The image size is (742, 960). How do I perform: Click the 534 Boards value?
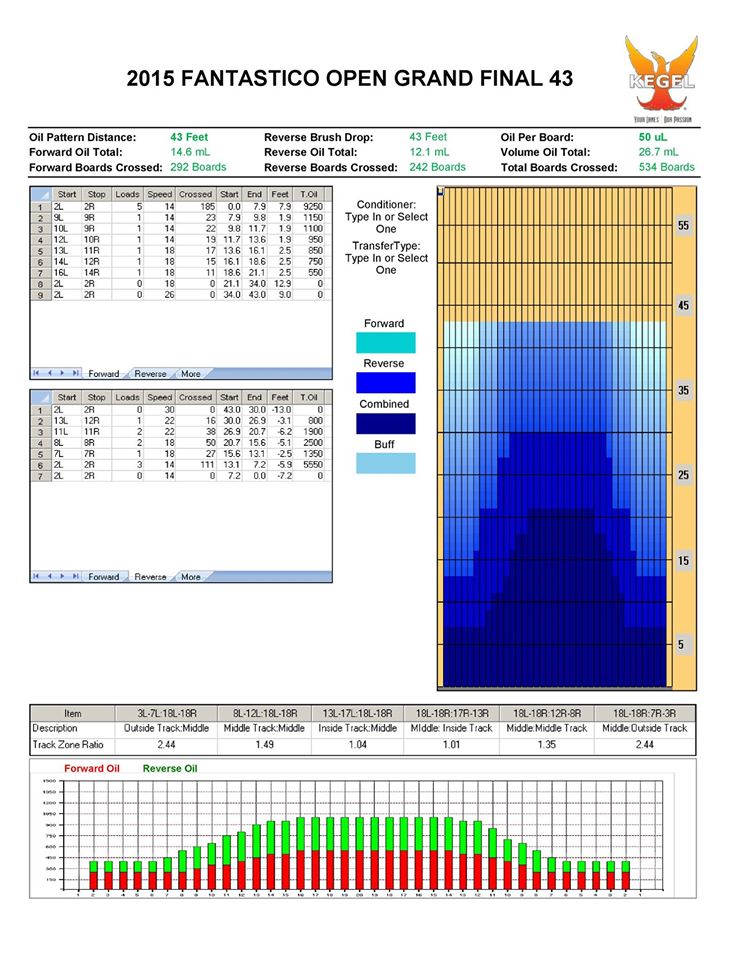[667, 167]
